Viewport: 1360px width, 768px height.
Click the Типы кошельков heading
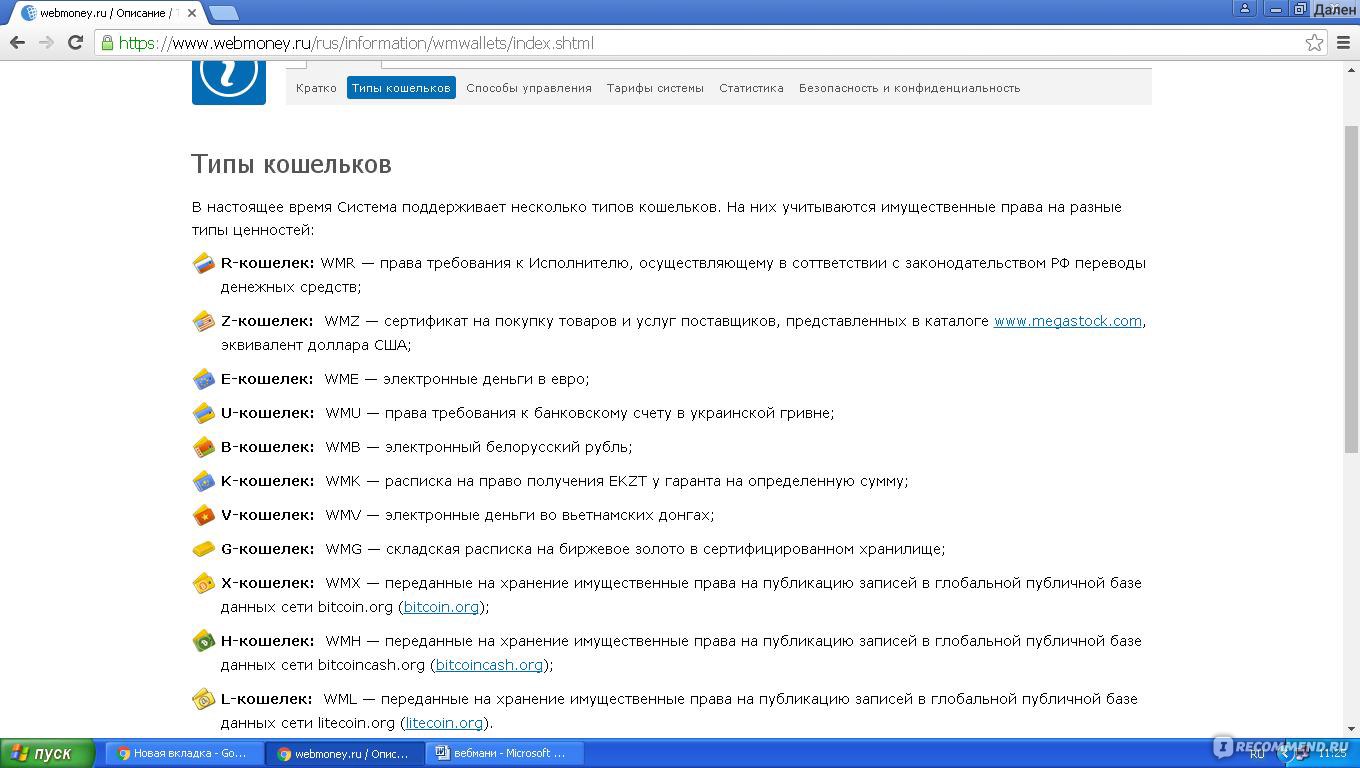291,164
